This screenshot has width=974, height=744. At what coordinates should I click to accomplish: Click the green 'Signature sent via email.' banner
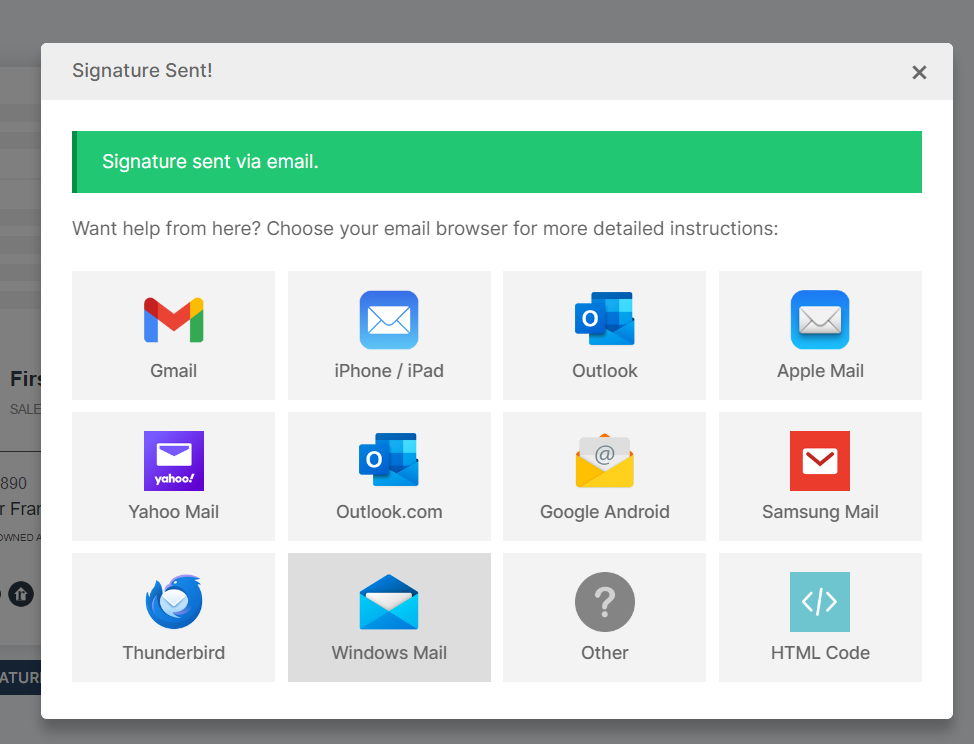[497, 161]
